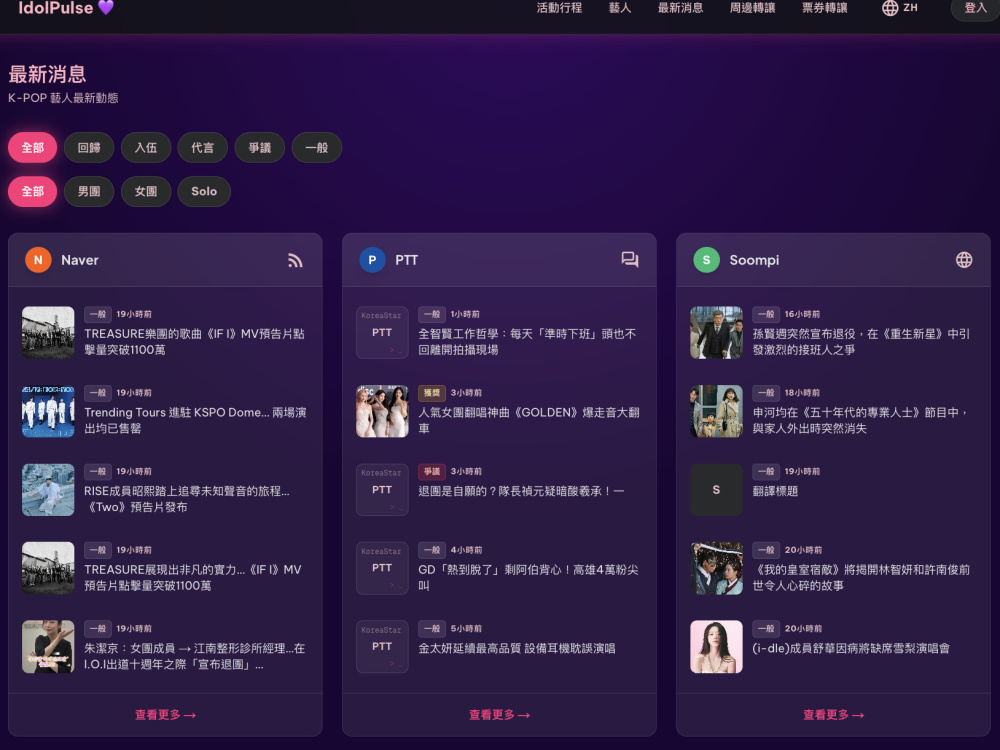Open RISE成員昭熙踏上追尋未知聲音的旅程 headline
1000x750 pixels.
pyautogui.click(x=187, y=499)
